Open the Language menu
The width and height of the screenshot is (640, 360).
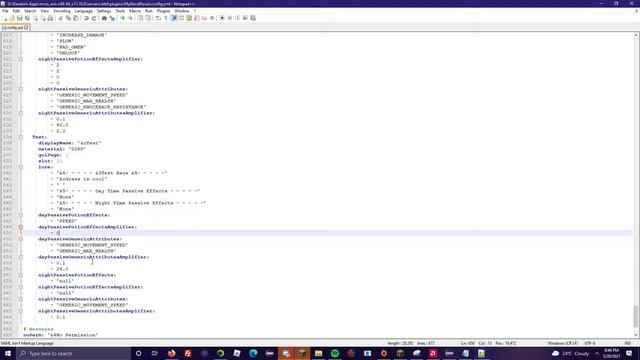click(84, 11)
